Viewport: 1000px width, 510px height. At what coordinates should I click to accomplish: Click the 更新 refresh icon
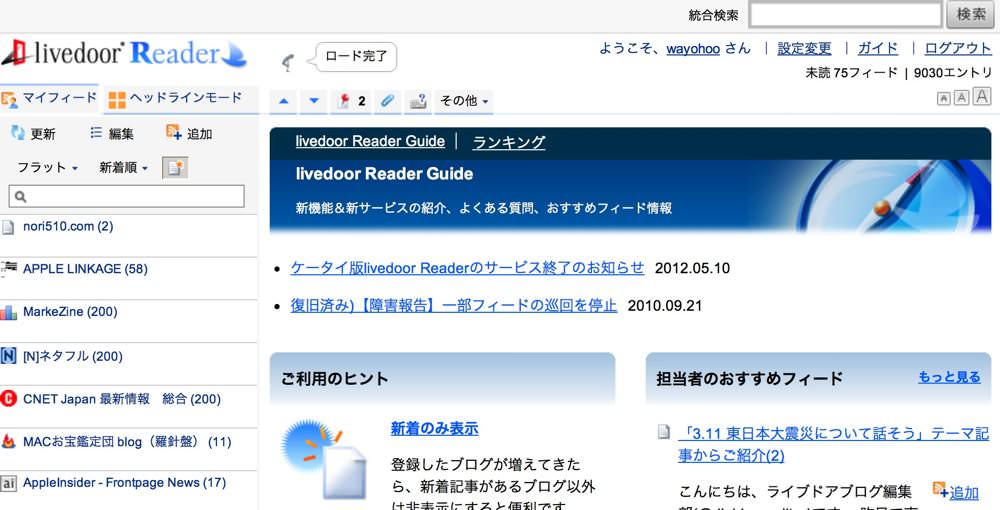point(18,132)
